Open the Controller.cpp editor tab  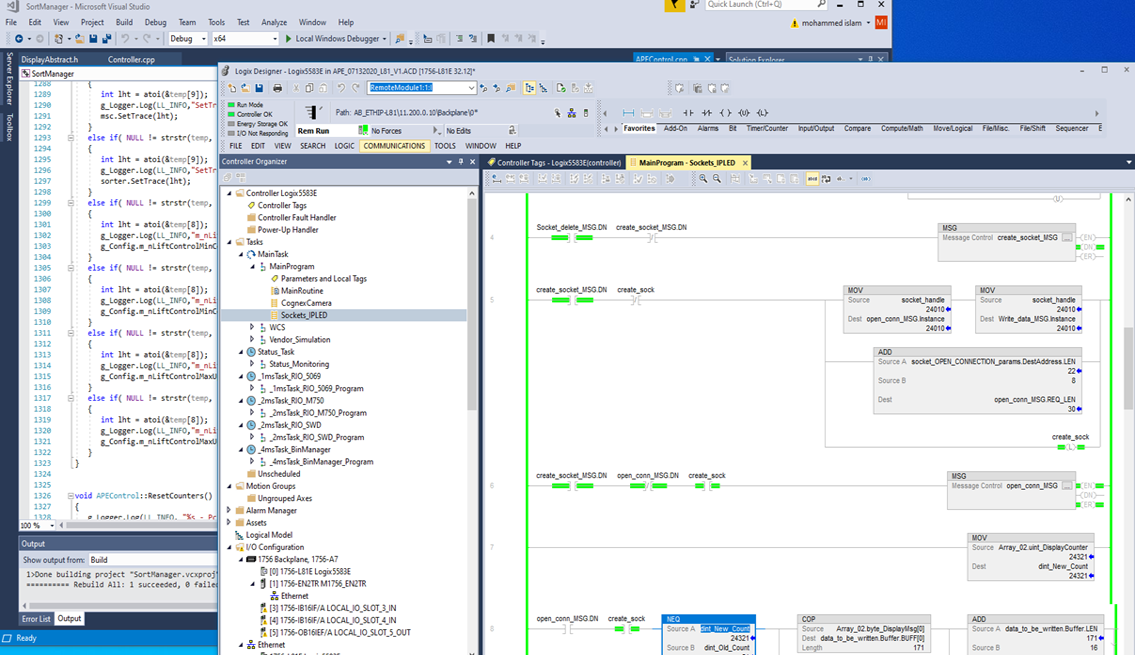[131, 59]
